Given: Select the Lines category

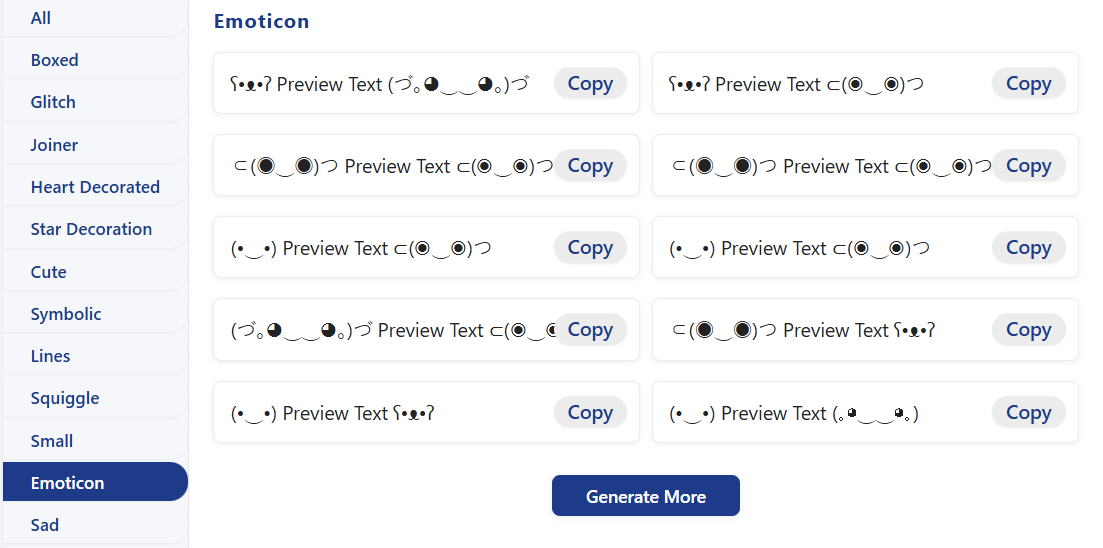Looking at the screenshot, I should tap(95, 356).
